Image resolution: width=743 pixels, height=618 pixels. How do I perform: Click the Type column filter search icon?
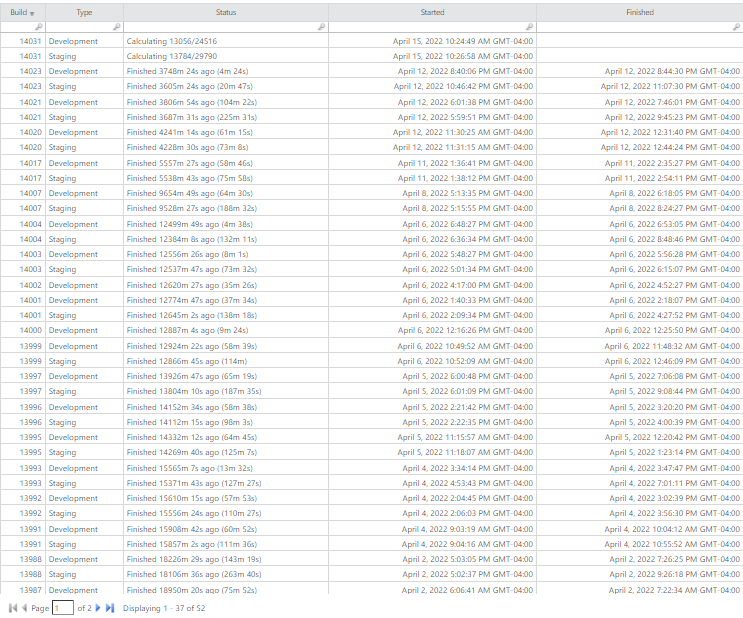point(117,27)
